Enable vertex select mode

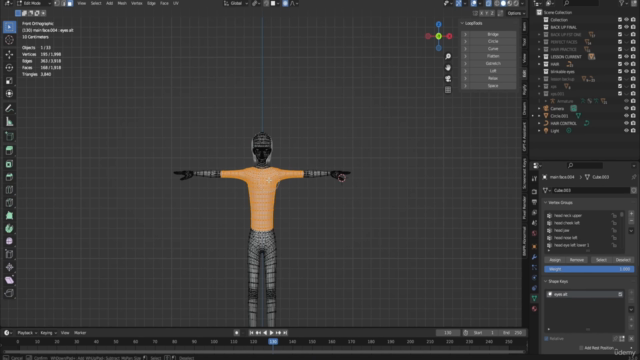click(x=57, y=3)
